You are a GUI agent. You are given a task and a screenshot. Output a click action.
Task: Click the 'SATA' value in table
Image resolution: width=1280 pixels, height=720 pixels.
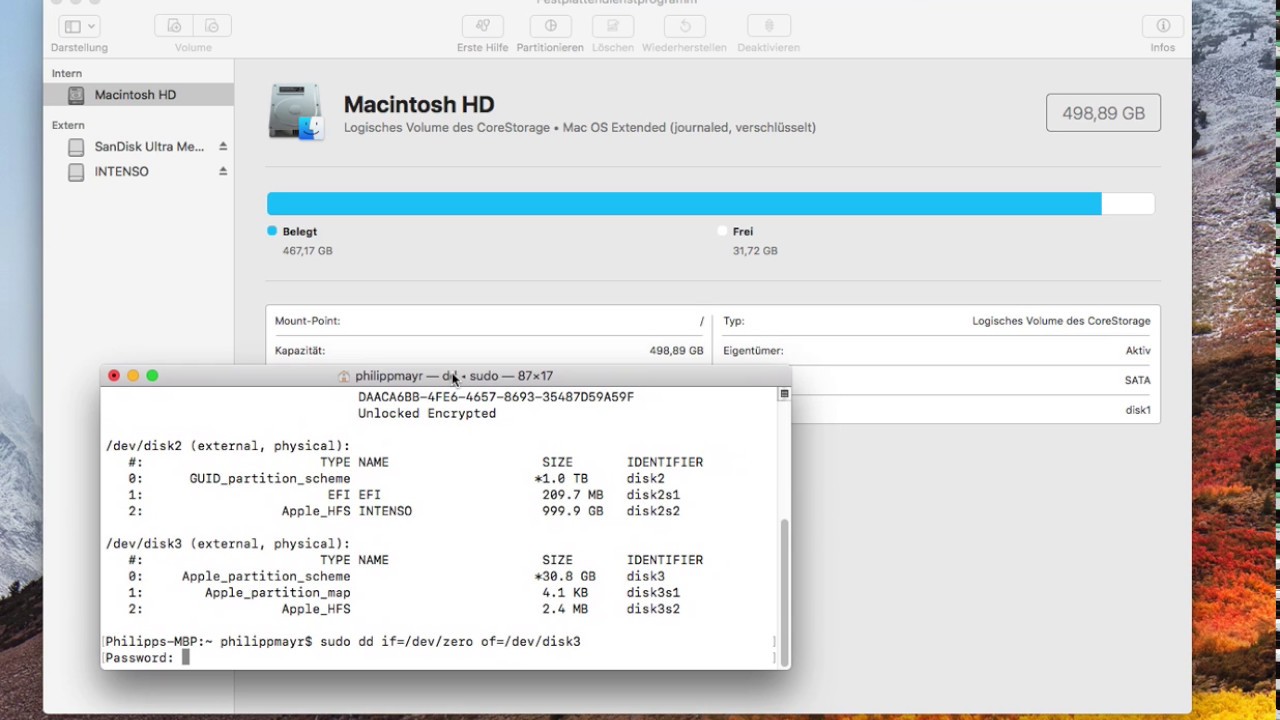click(1138, 380)
